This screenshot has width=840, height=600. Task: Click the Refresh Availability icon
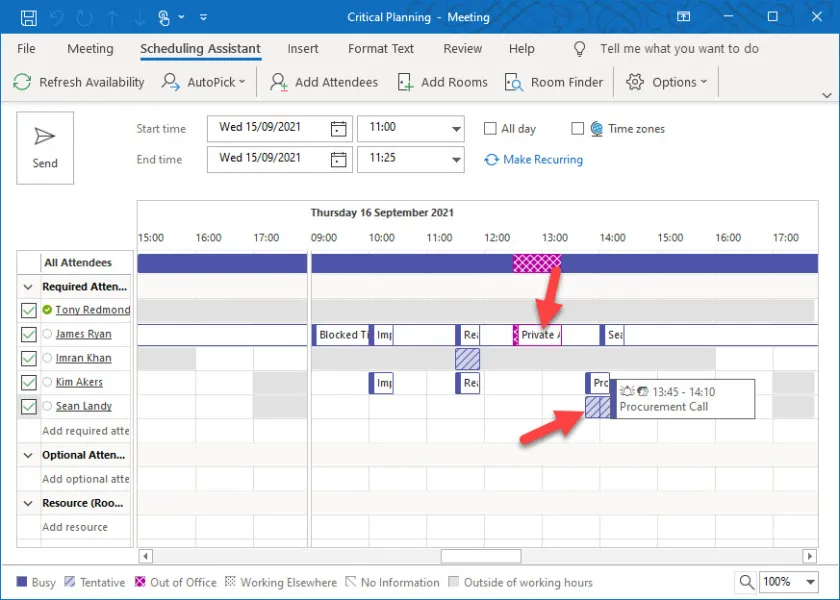[22, 82]
